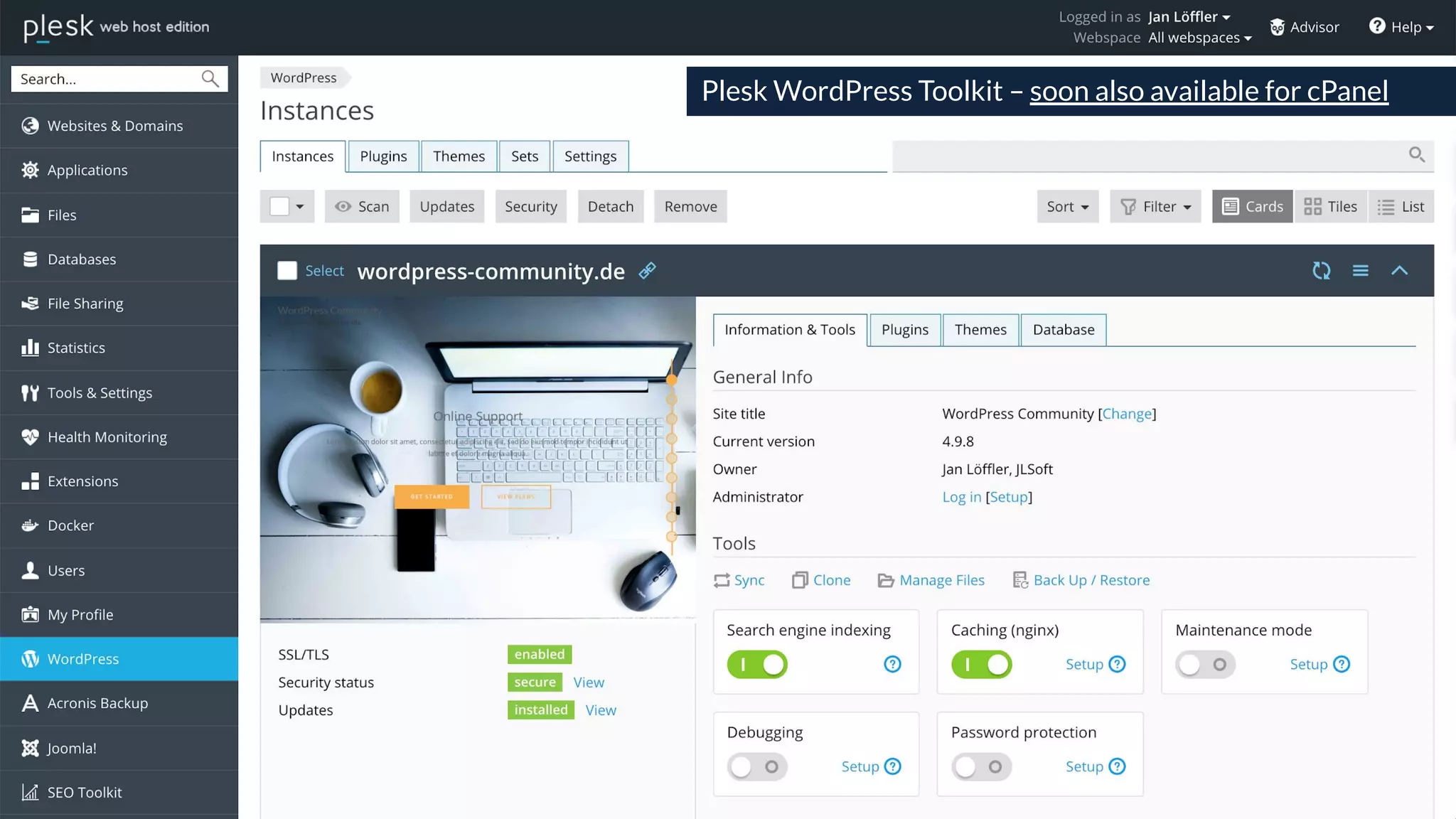Open the Jan Löffler account dropdown
Screen dimensions: 1456x819
pyautogui.click(x=1189, y=16)
